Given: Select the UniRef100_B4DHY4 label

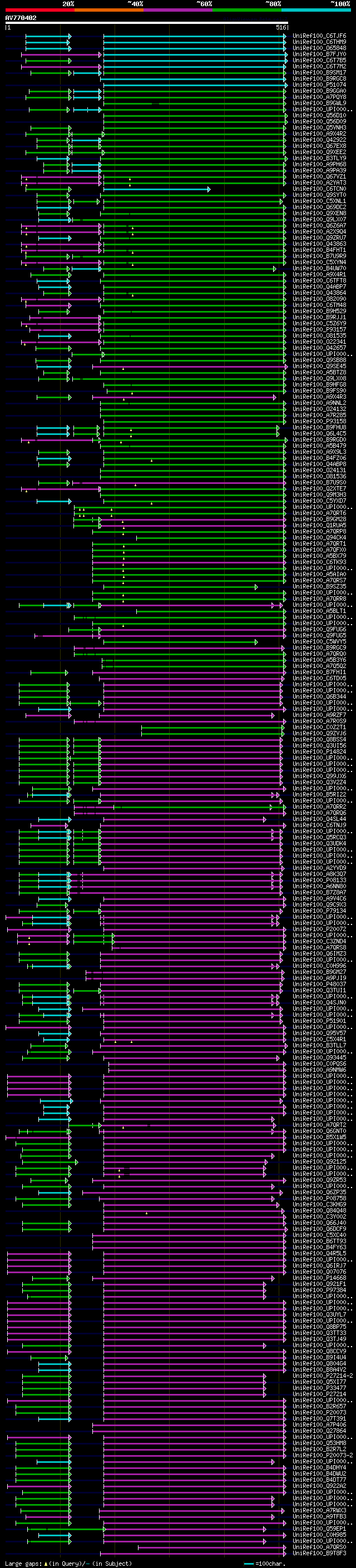Looking at the screenshot, I should pyautogui.click(x=319, y=1467).
